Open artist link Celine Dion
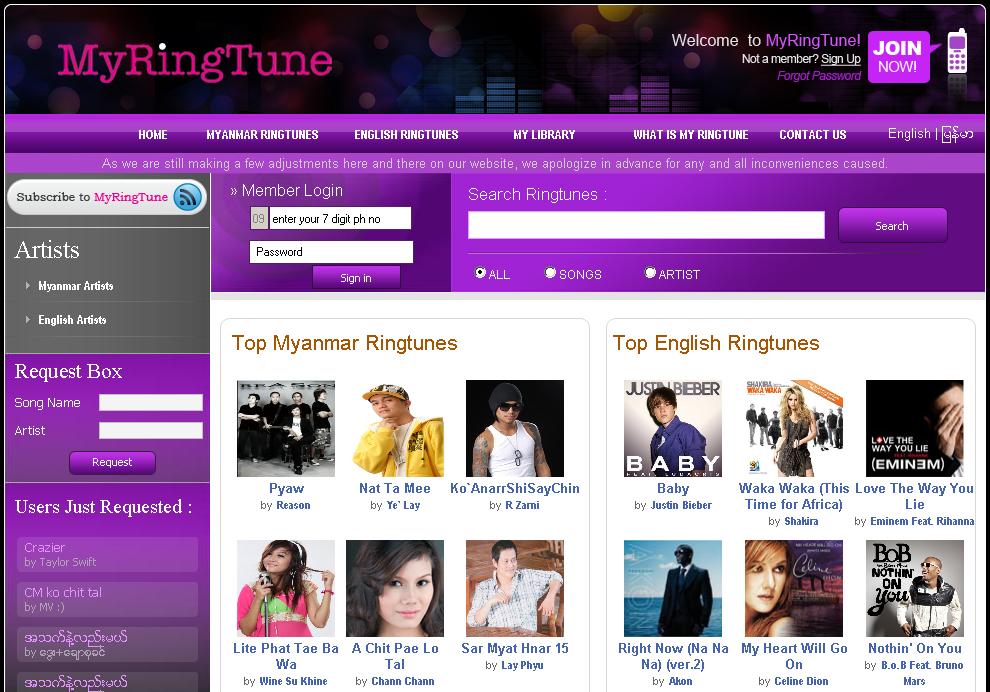 tap(801, 681)
